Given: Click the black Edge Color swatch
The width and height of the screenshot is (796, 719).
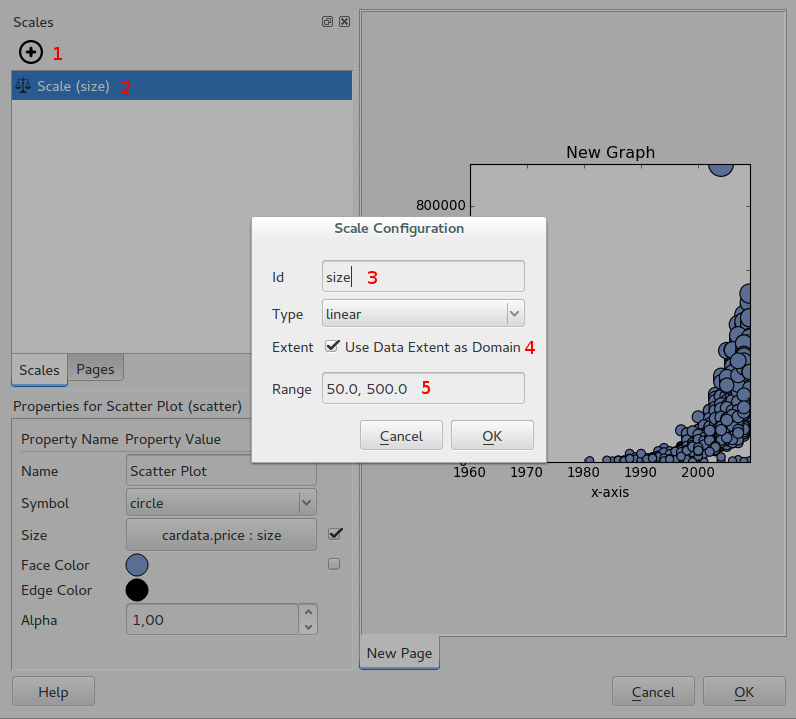Looking at the screenshot, I should (137, 590).
